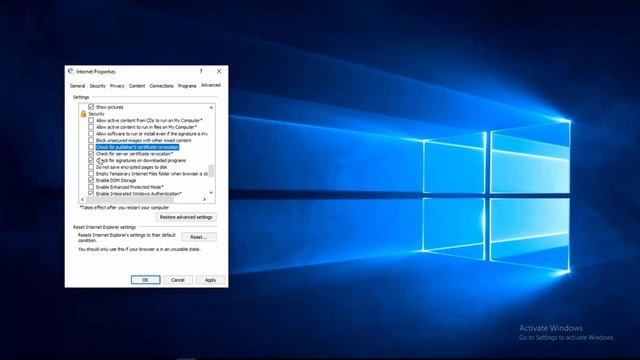Click the Reset... button

click(199, 237)
